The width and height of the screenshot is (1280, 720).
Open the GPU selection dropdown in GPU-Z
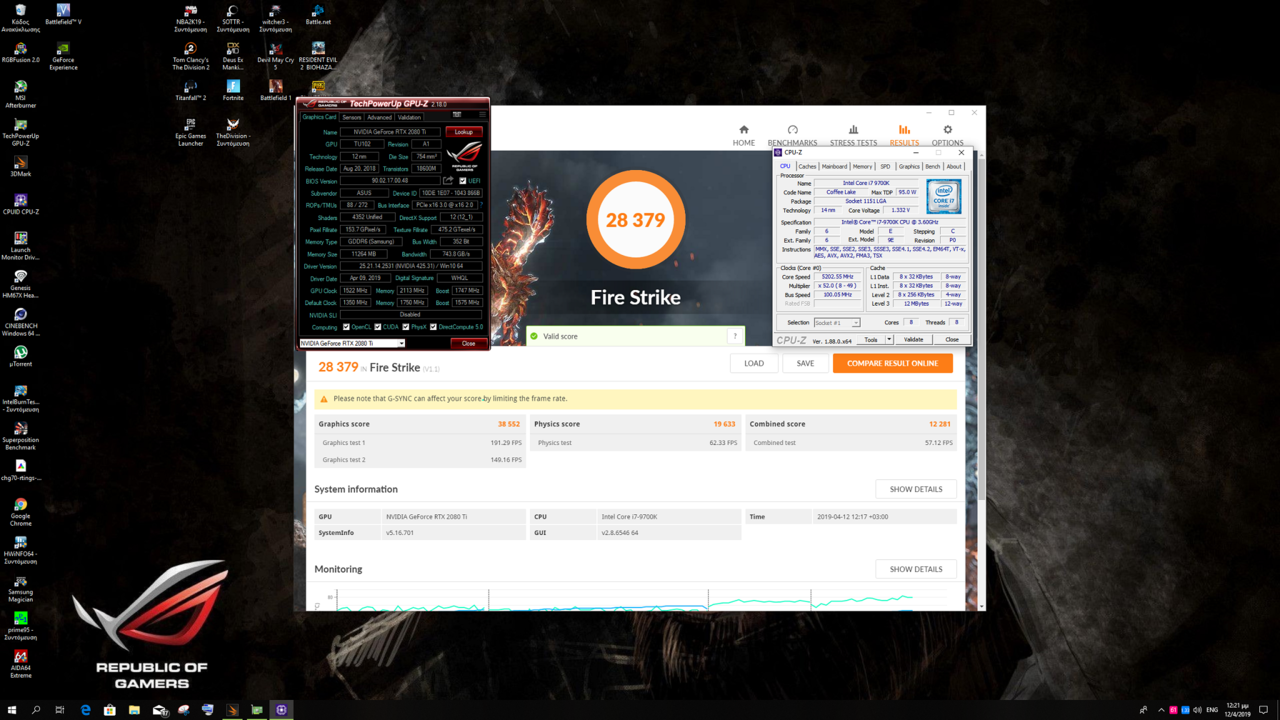coord(352,343)
